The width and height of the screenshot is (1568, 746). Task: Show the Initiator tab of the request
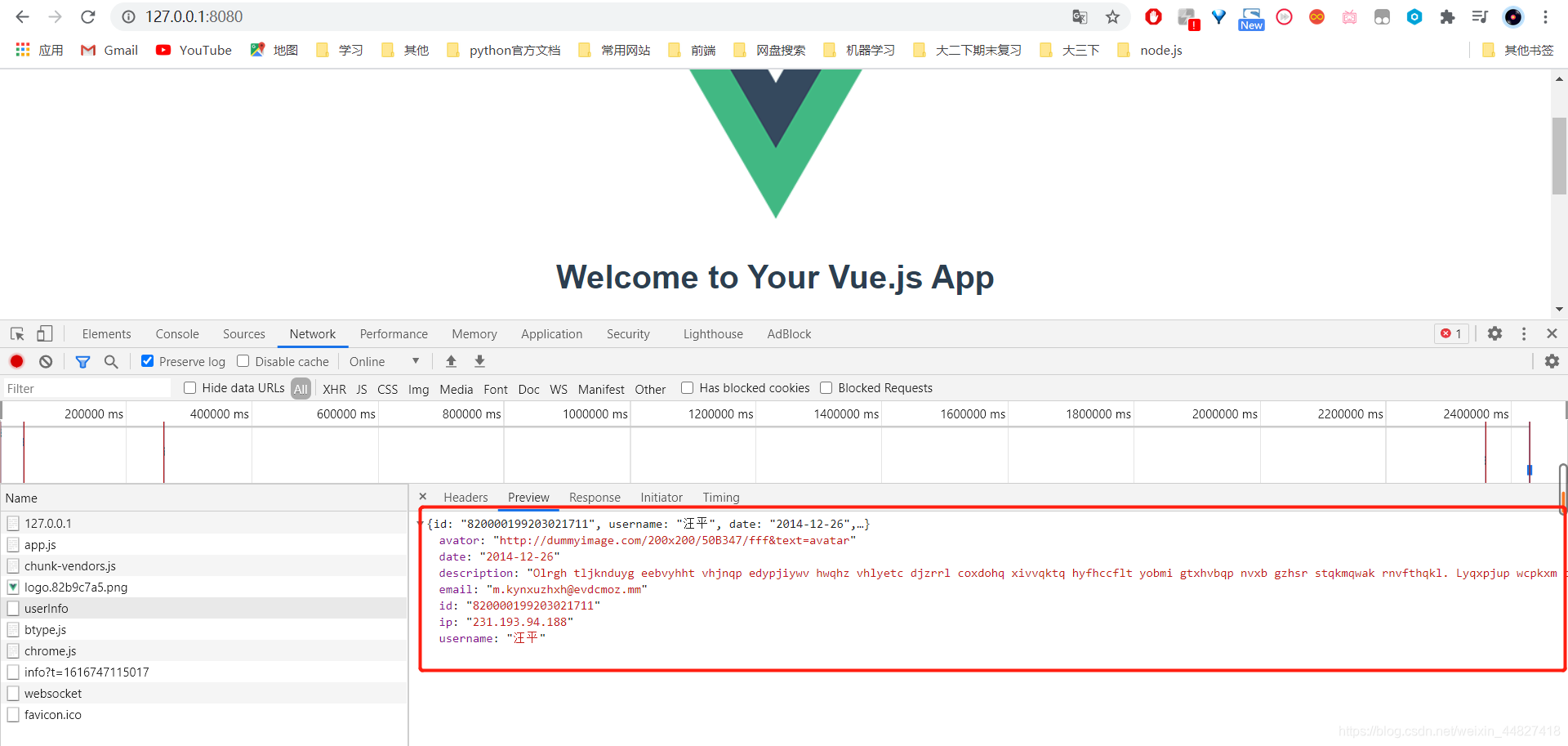[661, 497]
